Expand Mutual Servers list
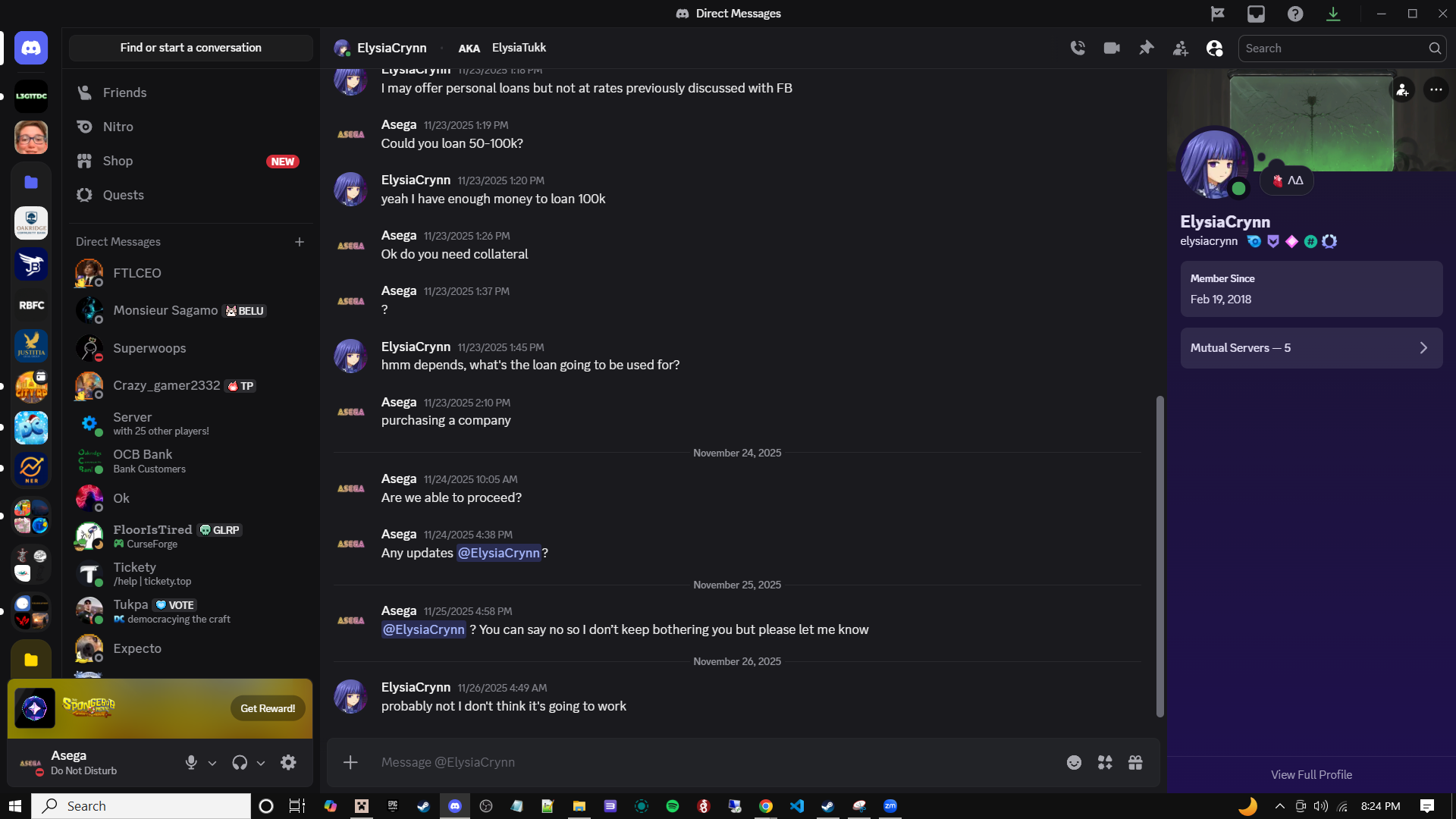 [1311, 348]
